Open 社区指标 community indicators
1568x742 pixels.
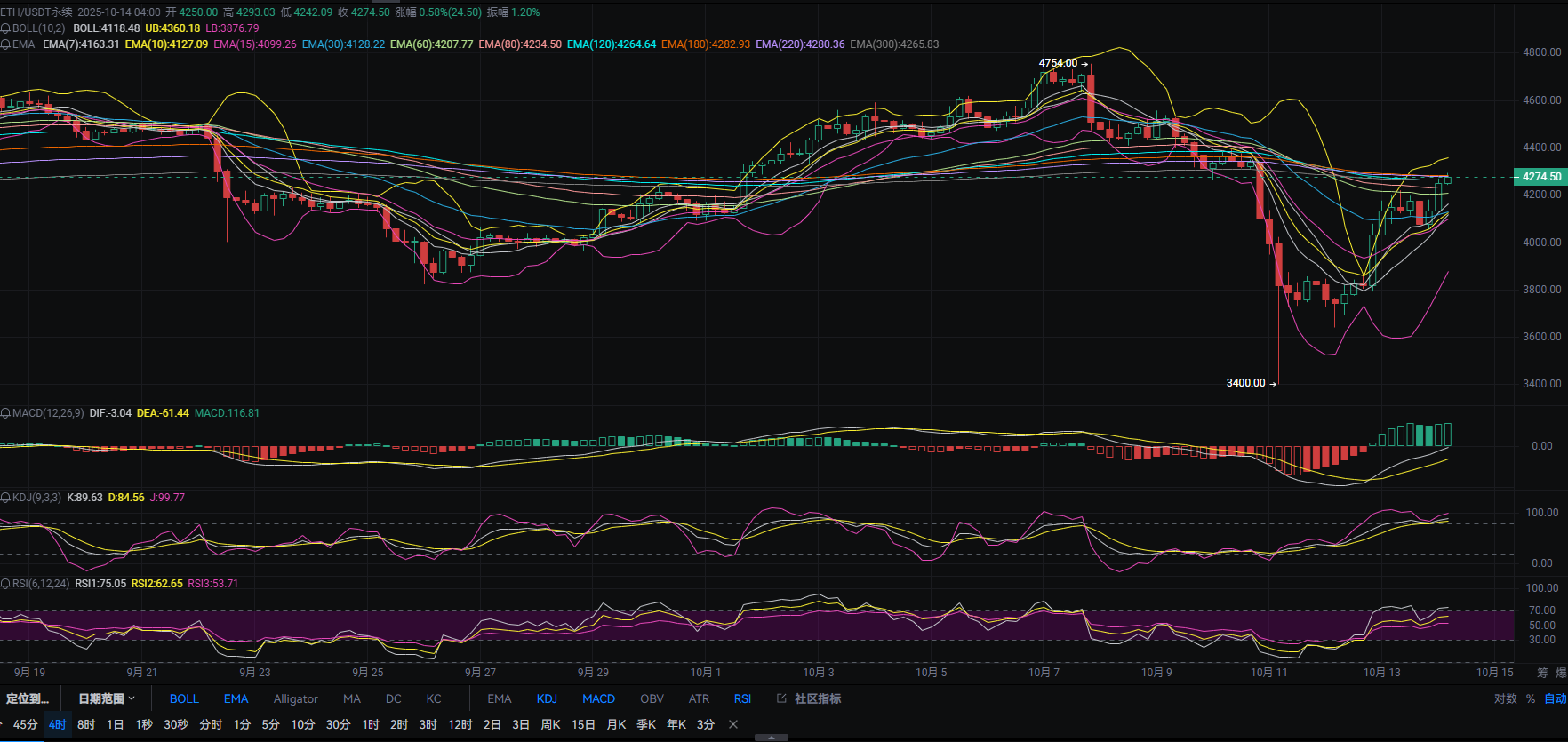point(817,698)
